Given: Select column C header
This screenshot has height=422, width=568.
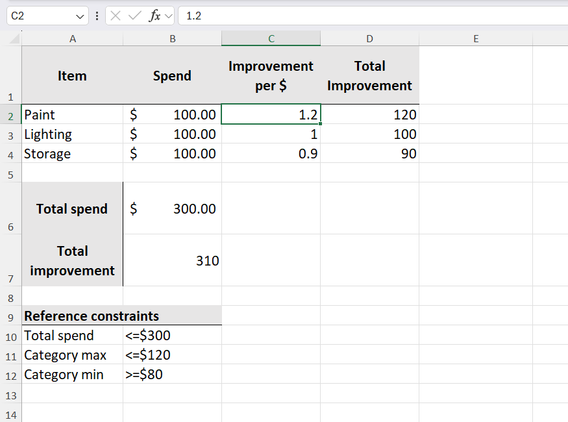Looking at the screenshot, I should (271, 39).
